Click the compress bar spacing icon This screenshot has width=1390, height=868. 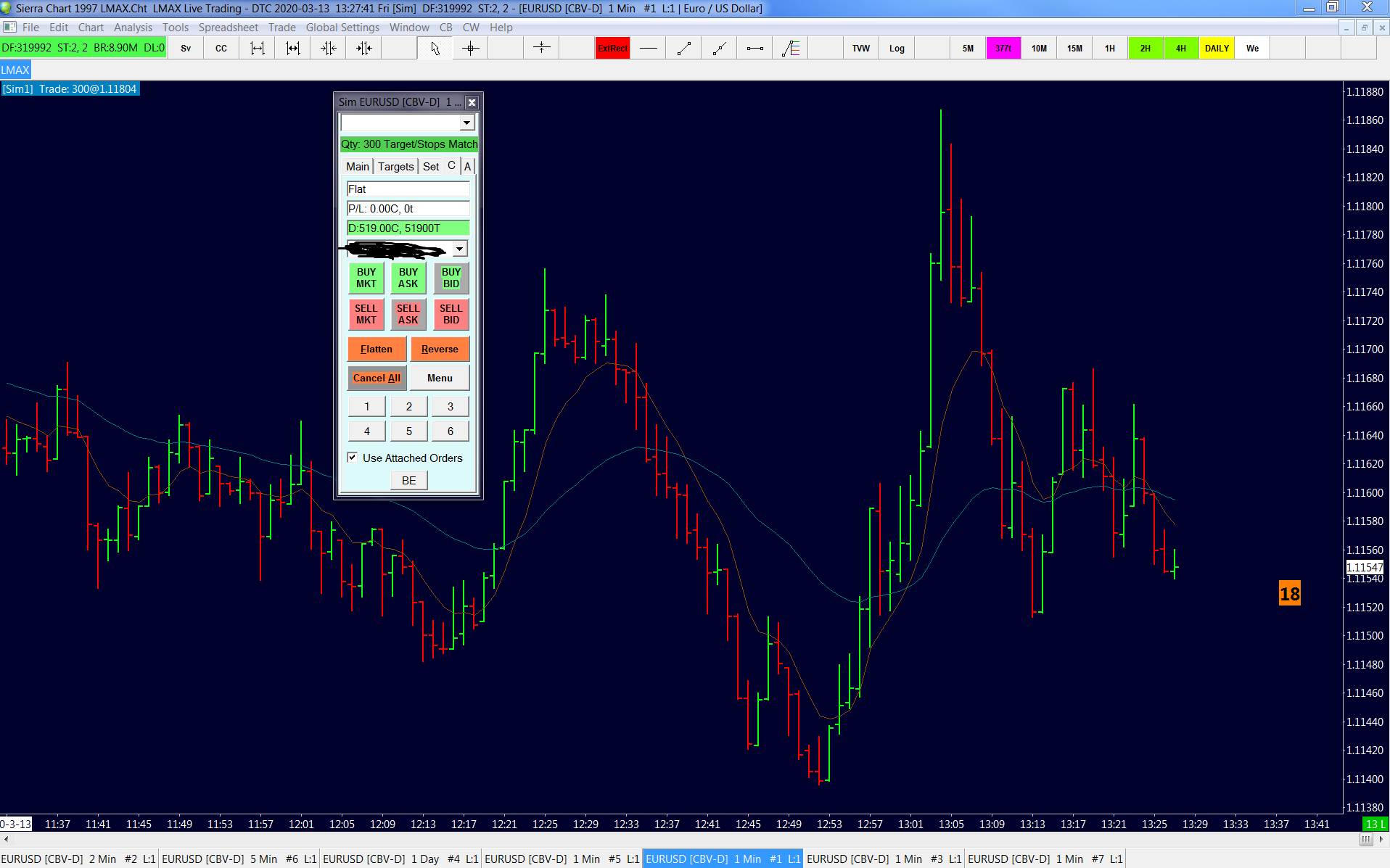(x=328, y=49)
